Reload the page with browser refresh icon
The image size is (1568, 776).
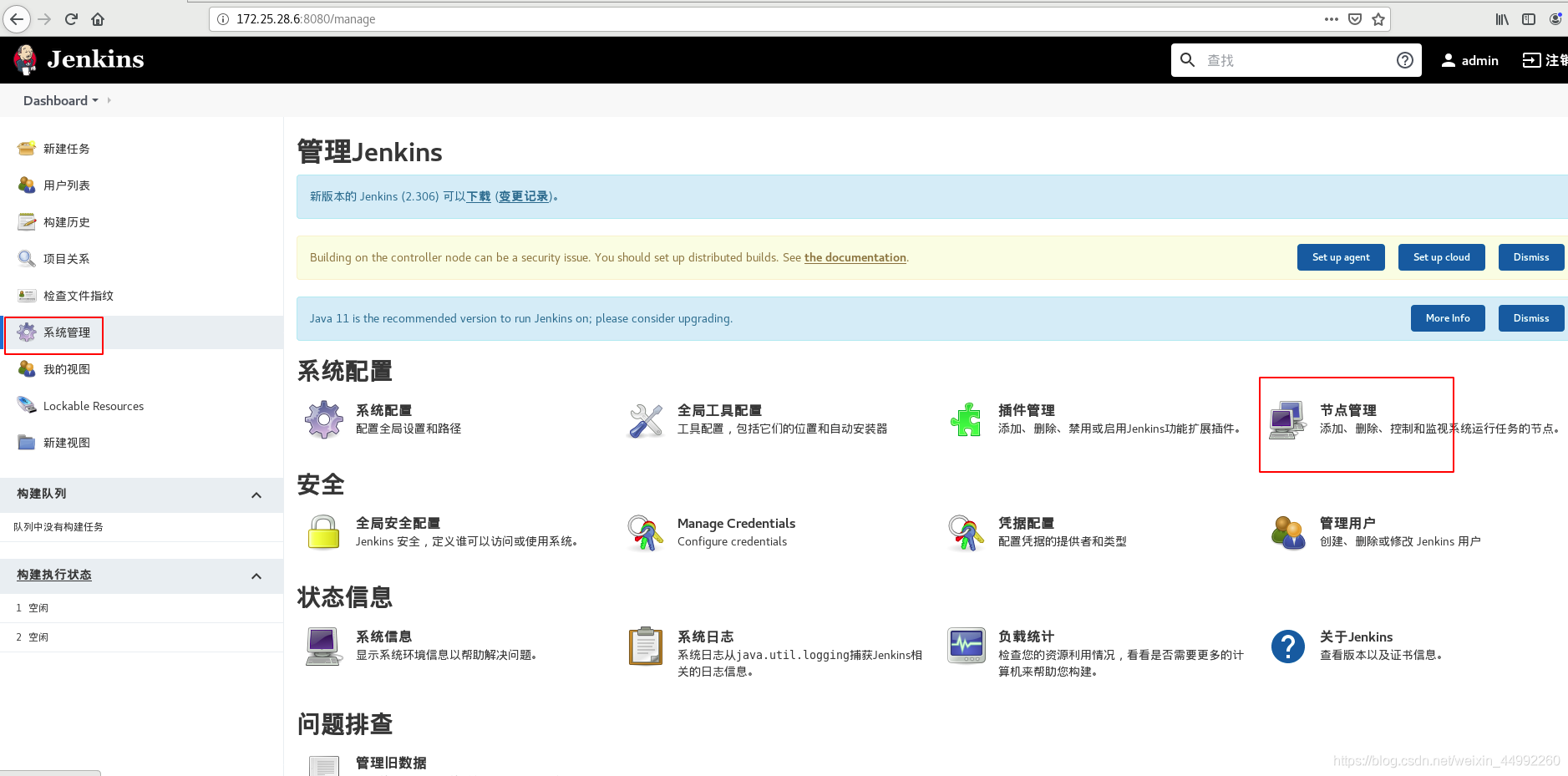pos(72,19)
